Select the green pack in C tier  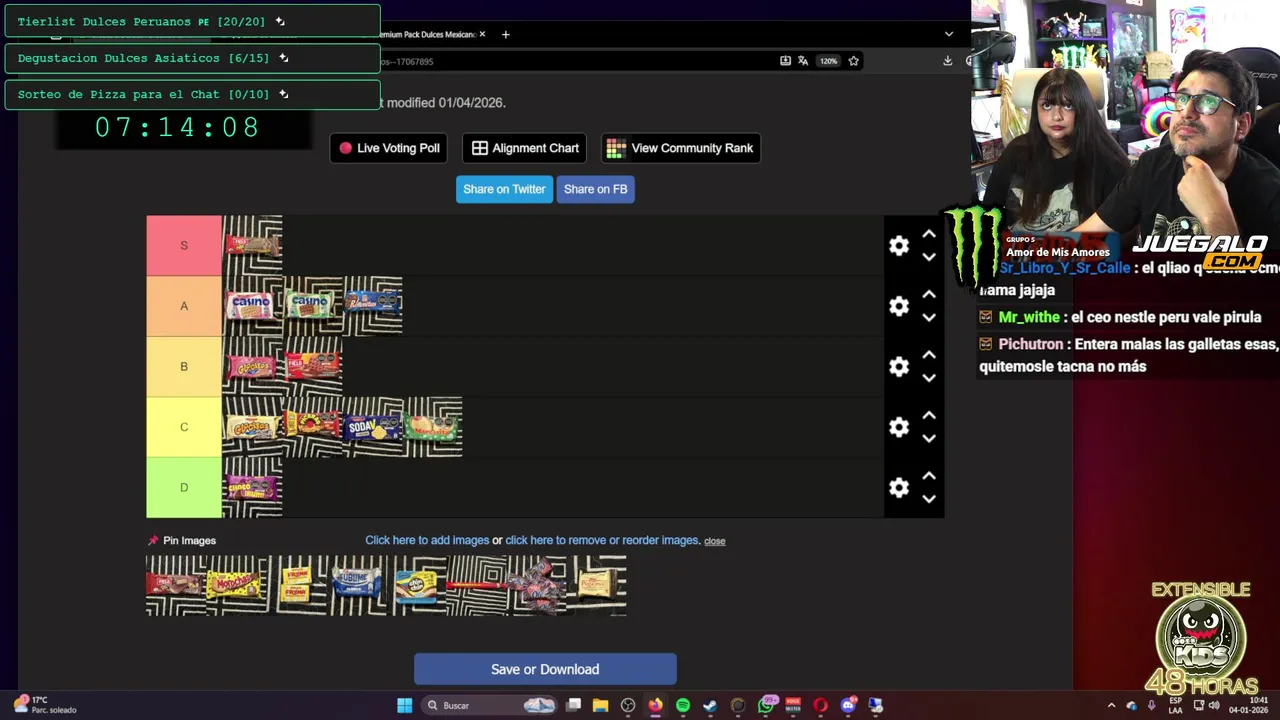point(432,427)
